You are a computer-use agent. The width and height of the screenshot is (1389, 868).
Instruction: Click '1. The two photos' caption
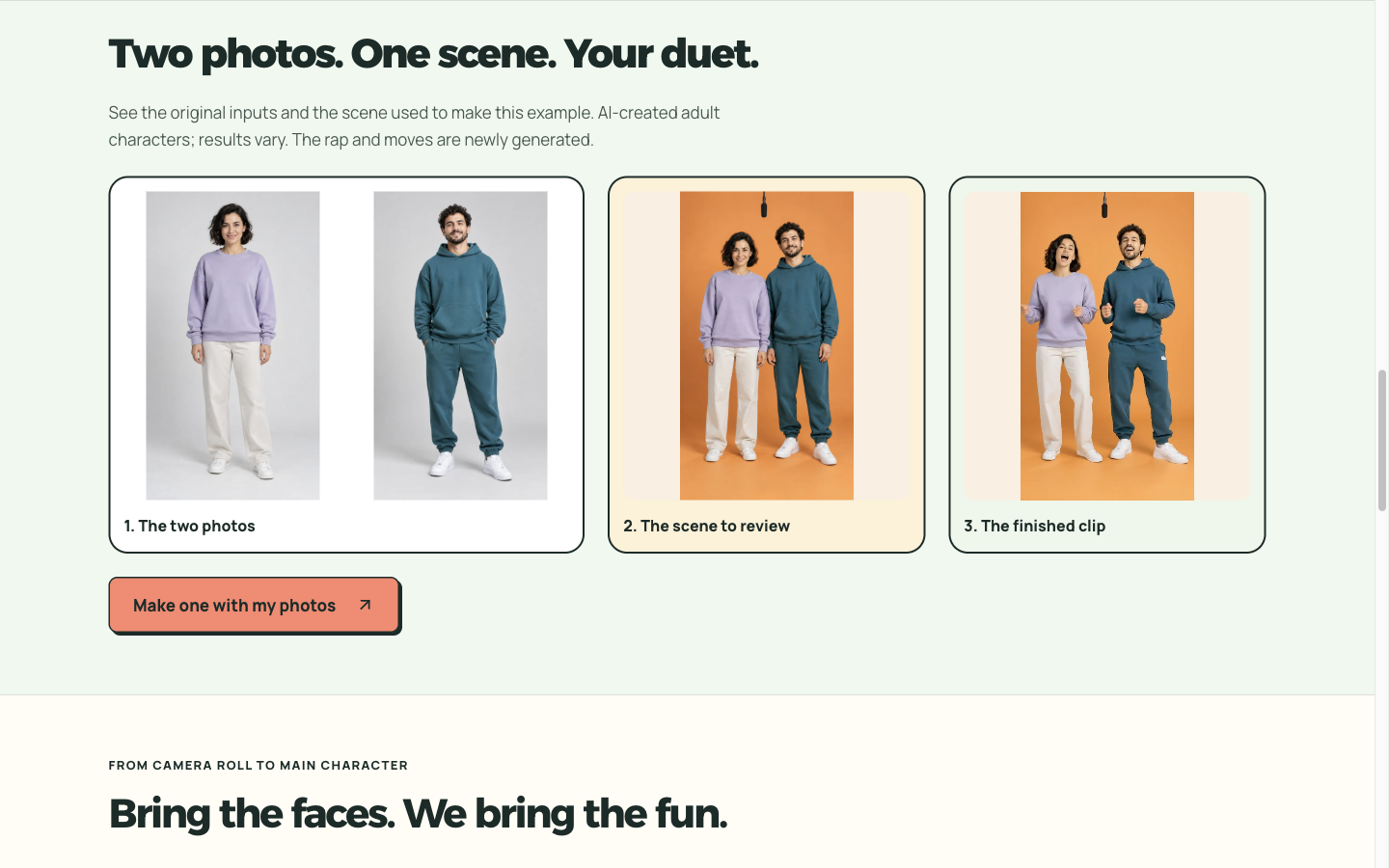(x=189, y=526)
